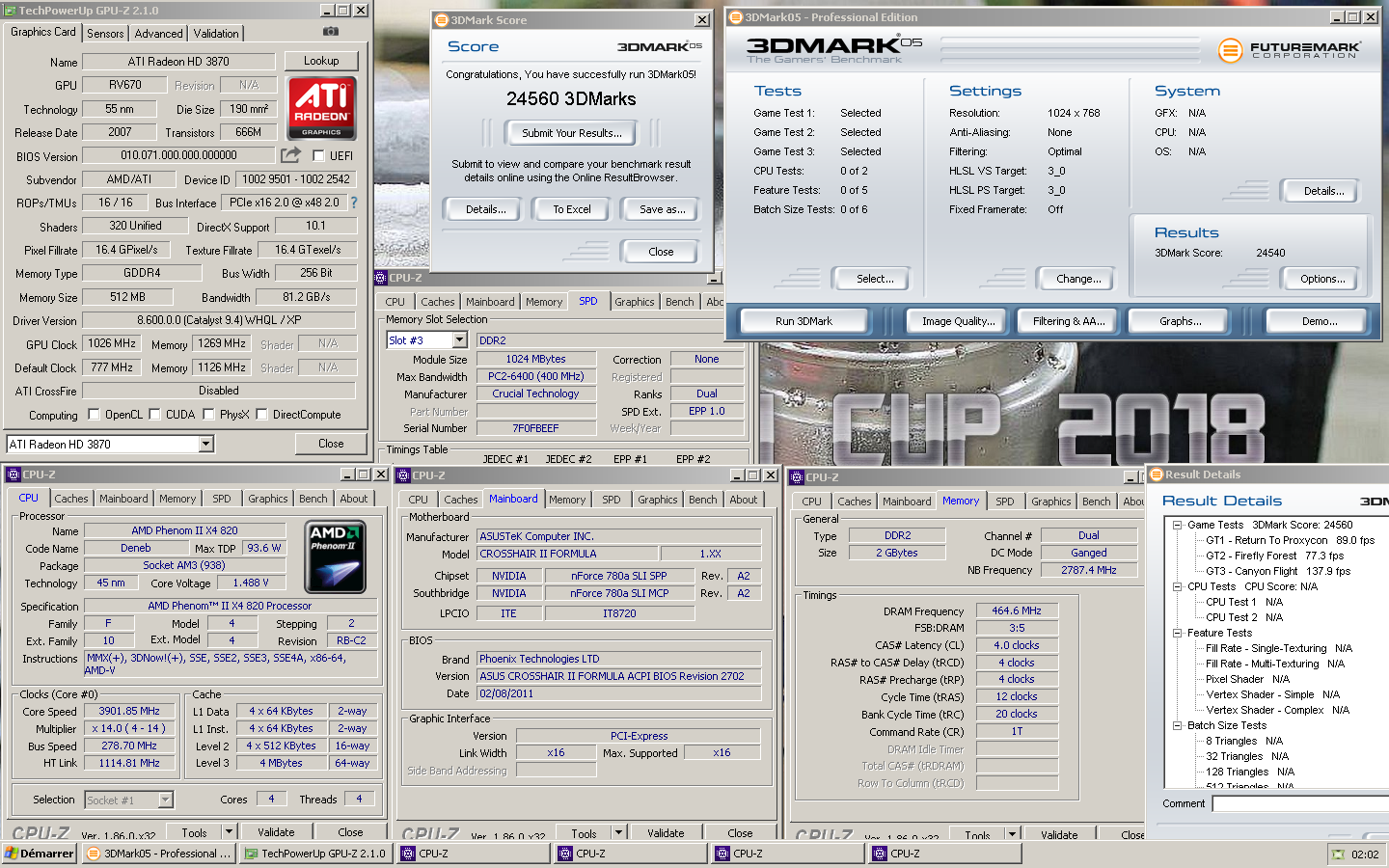Switch to the Advanced tab in GPU-Z

158,34
